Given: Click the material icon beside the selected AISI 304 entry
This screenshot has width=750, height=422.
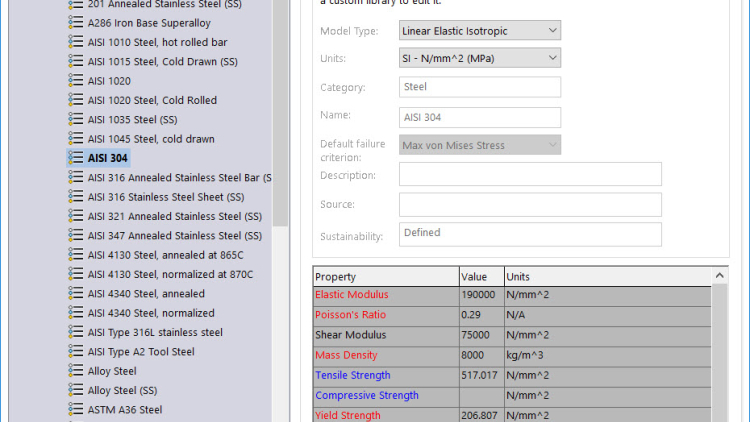Looking at the screenshot, I should pos(76,158).
